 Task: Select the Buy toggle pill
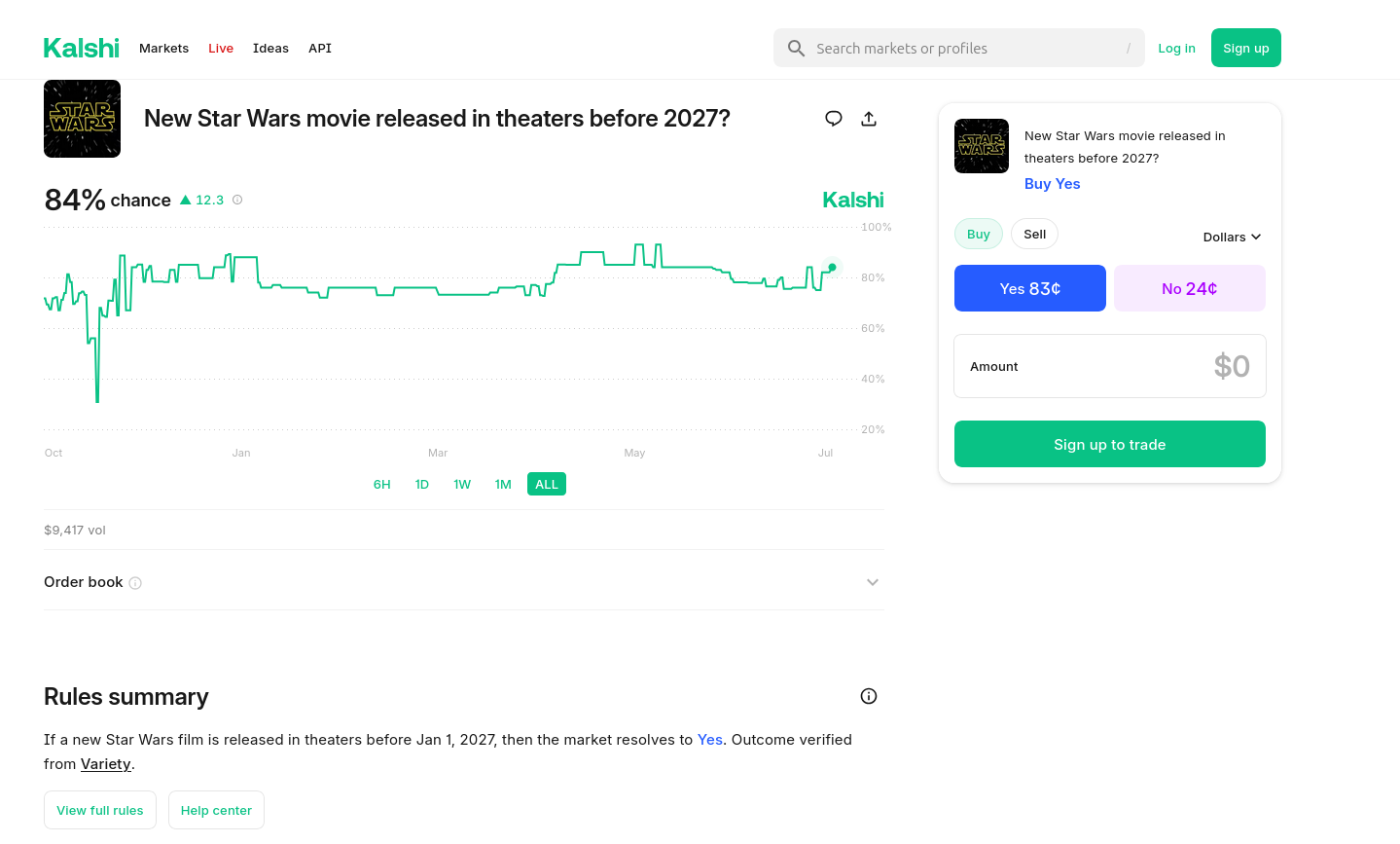click(x=979, y=234)
